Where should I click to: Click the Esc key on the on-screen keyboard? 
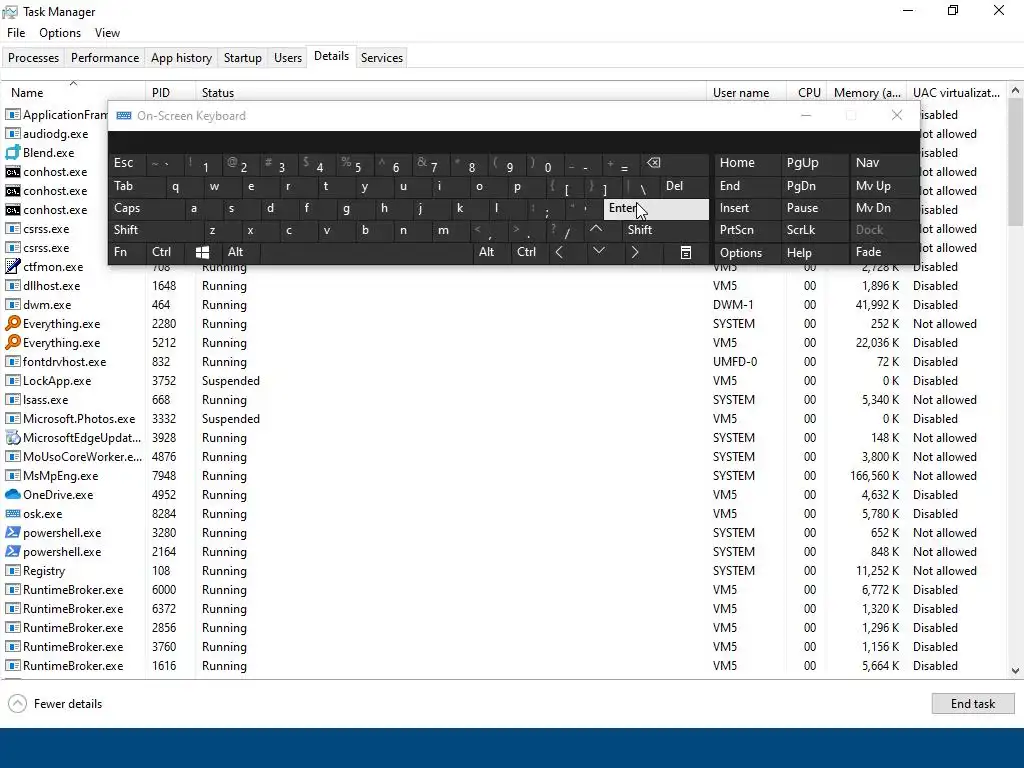tap(127, 163)
